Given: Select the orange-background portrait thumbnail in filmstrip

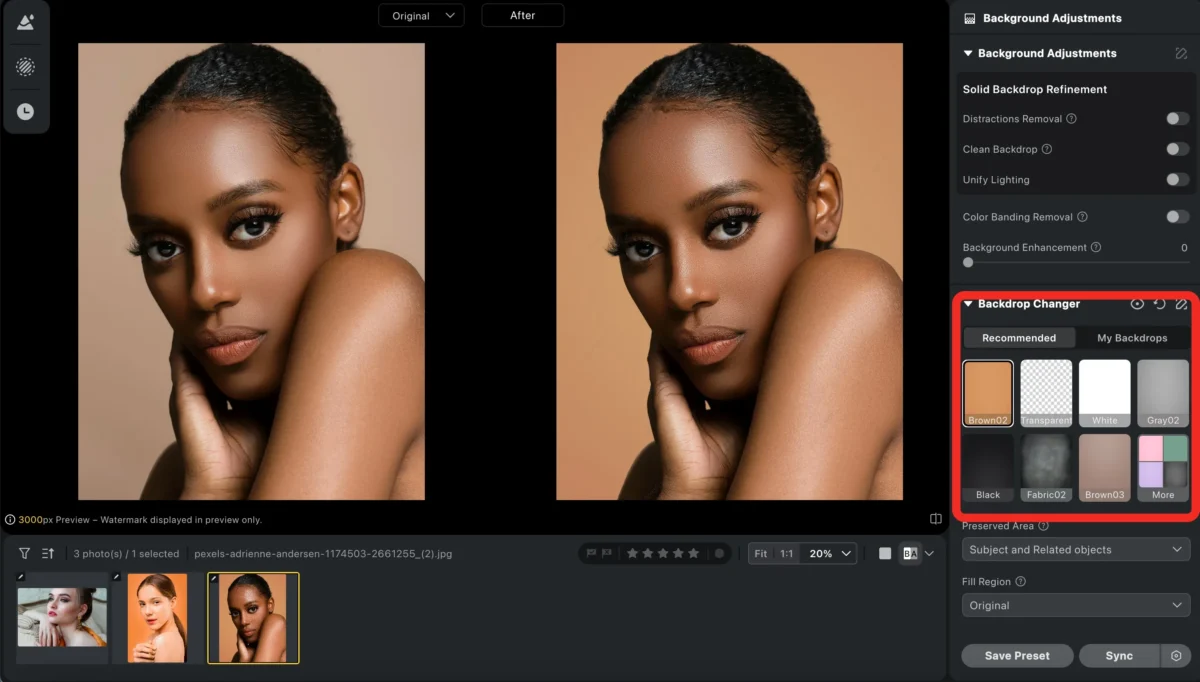Looking at the screenshot, I should pyautogui.click(x=157, y=617).
